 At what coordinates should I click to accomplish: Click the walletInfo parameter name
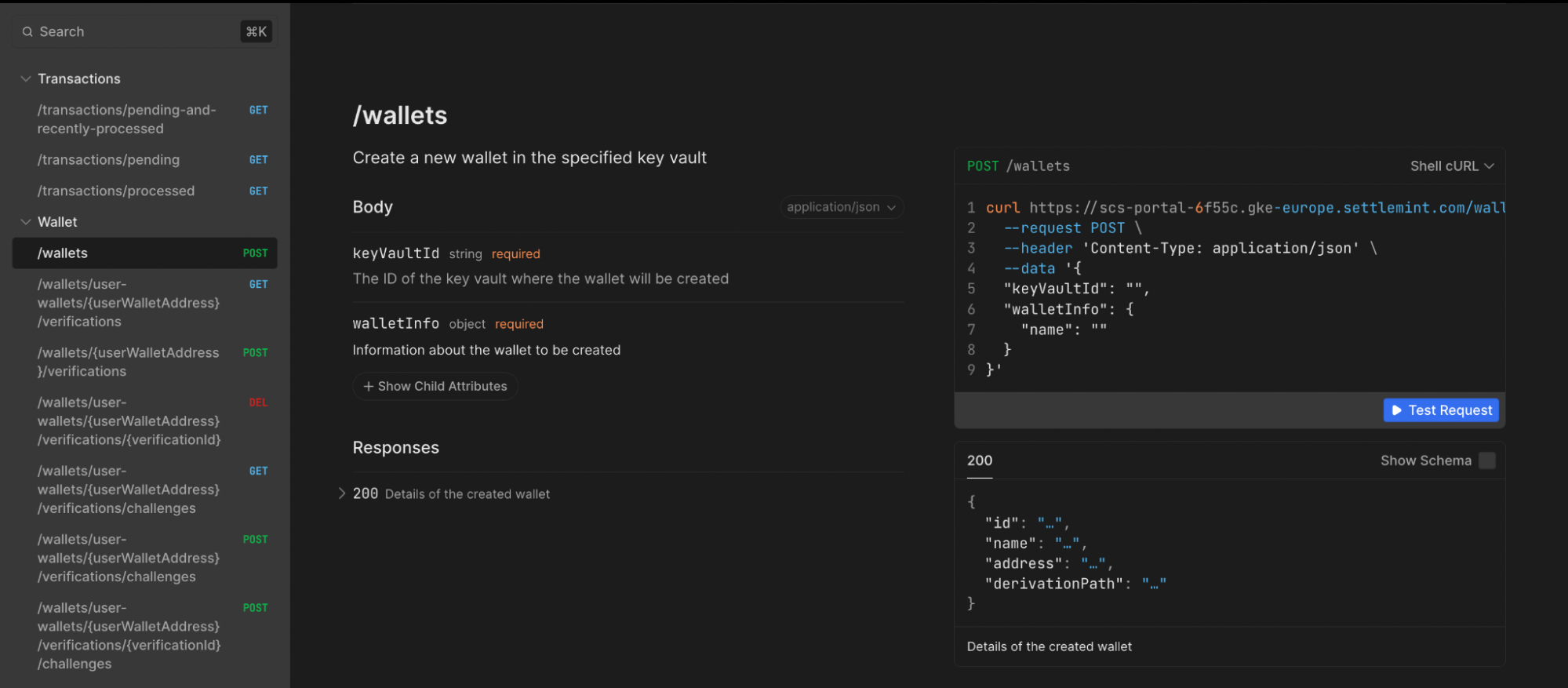pos(396,323)
